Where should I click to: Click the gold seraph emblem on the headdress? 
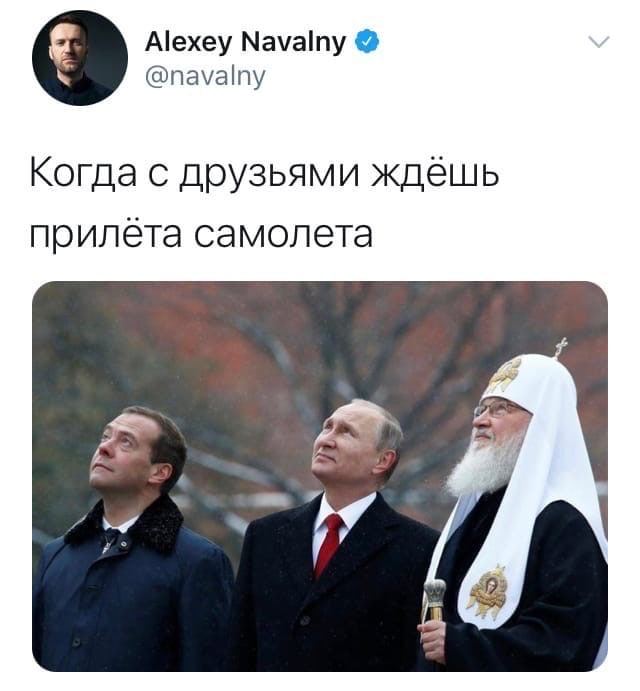[505, 374]
